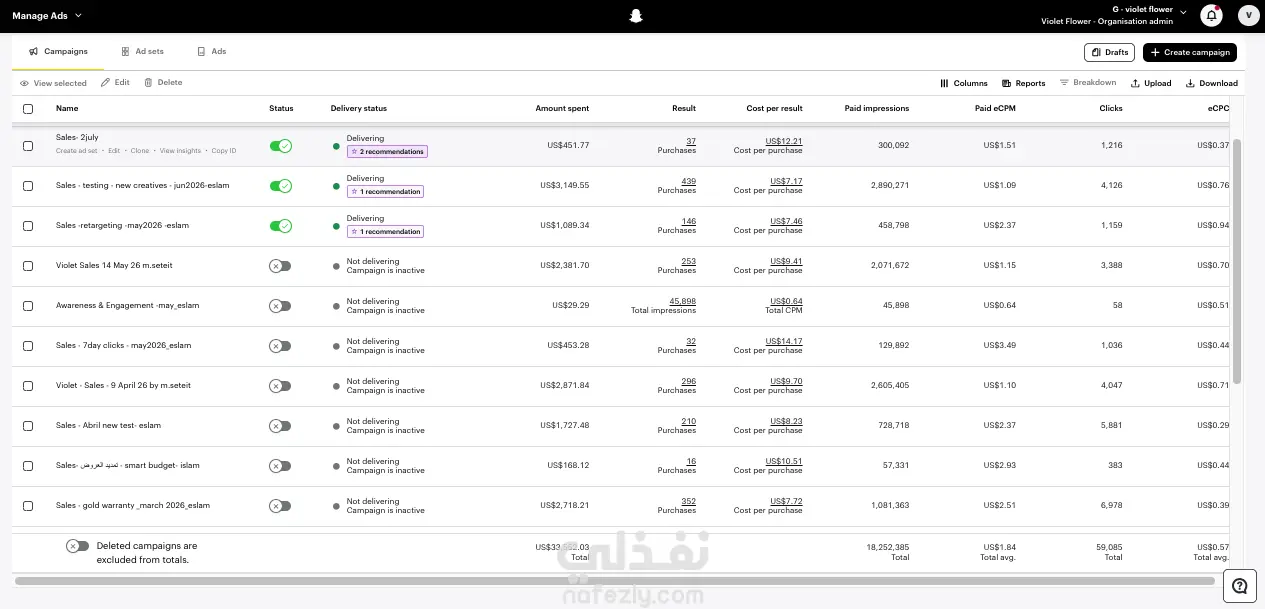This screenshot has width=1265, height=609.
Task: Turn off Sales retargeting may2026 toggle
Action: 281,226
